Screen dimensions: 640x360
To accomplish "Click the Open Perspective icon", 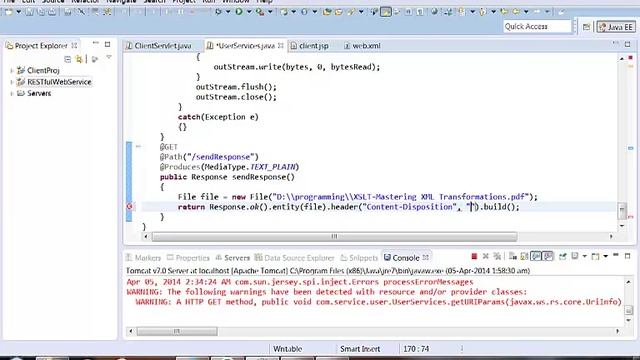I will pyautogui.click(x=587, y=27).
